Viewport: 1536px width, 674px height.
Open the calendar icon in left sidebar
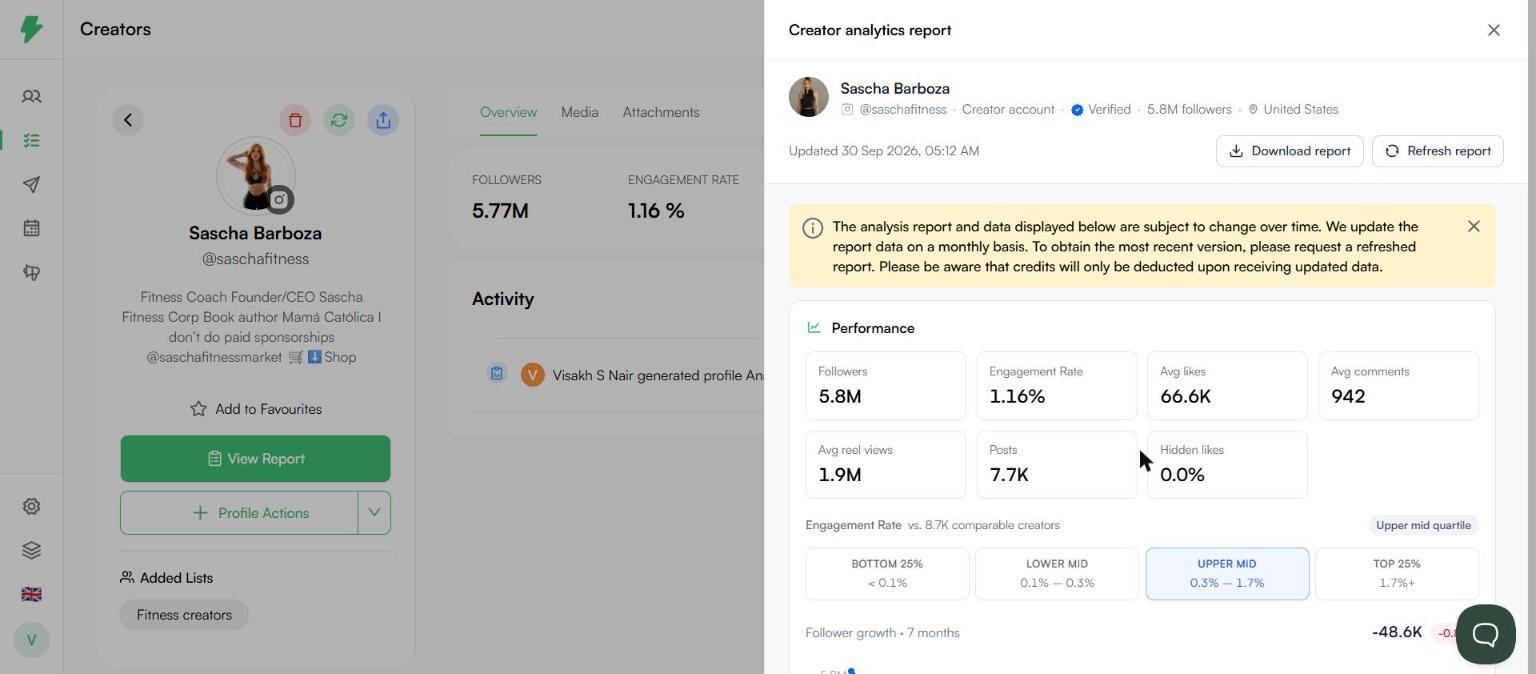[x=32, y=228]
